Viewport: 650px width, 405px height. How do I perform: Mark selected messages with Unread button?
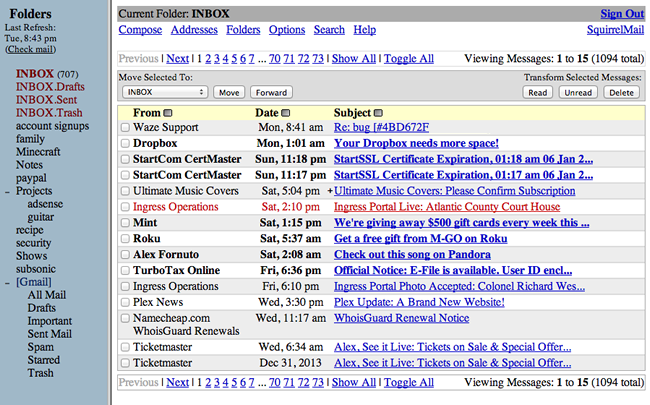tap(576, 92)
